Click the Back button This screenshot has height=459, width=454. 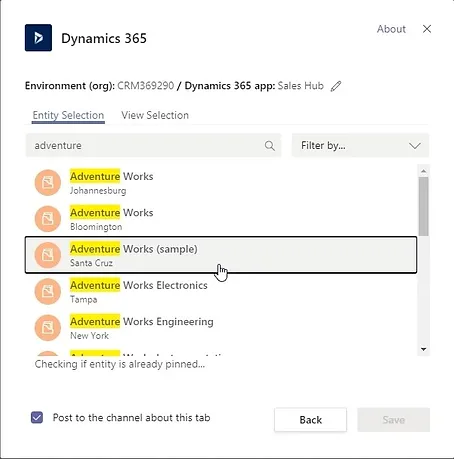311,420
